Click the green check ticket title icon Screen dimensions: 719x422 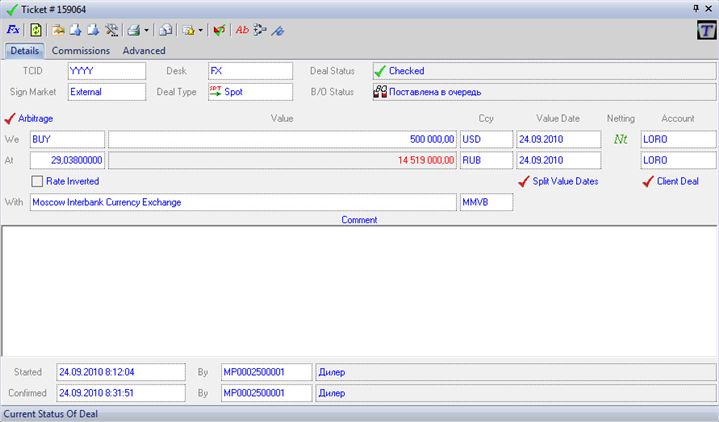click(12, 9)
